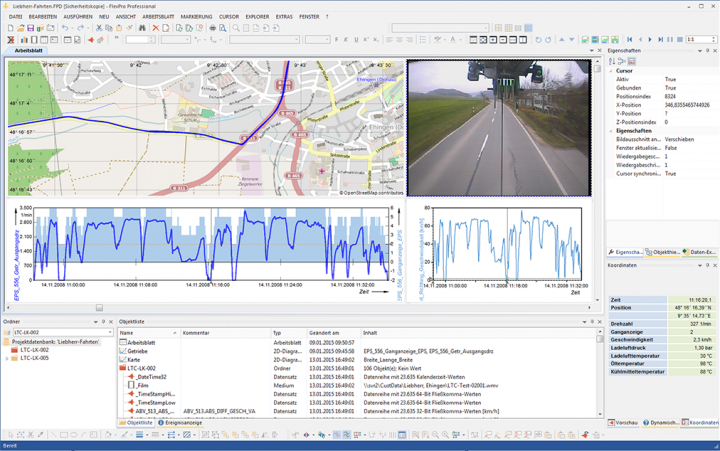Click inside the road video frame
Screen dimensions: 720x451
pyautogui.click(x=499, y=128)
